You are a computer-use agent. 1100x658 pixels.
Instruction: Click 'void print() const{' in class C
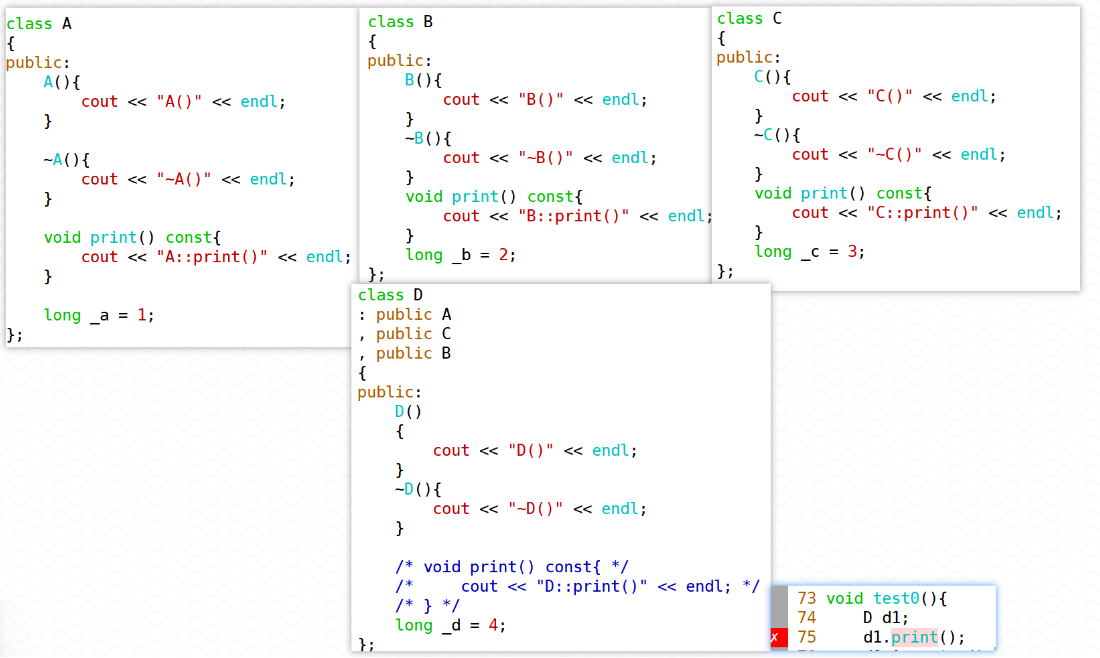coord(843,193)
